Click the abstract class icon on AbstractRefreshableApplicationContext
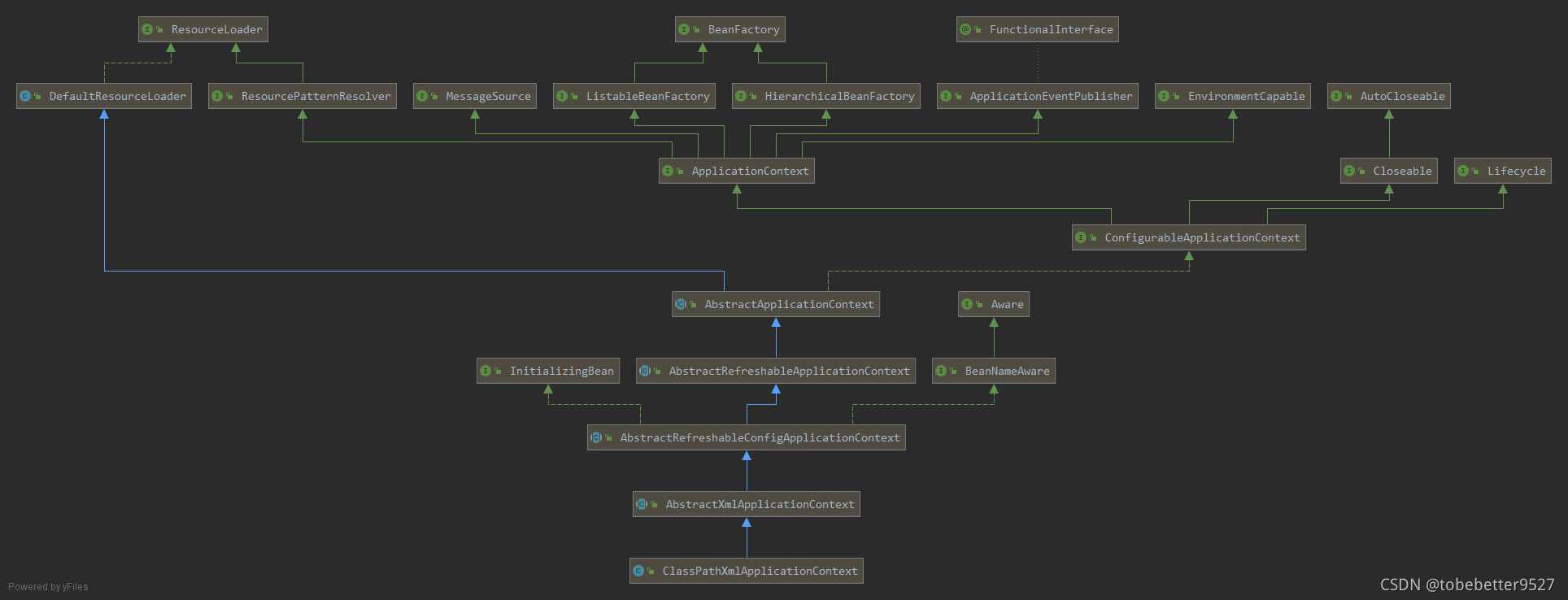 tap(645, 371)
